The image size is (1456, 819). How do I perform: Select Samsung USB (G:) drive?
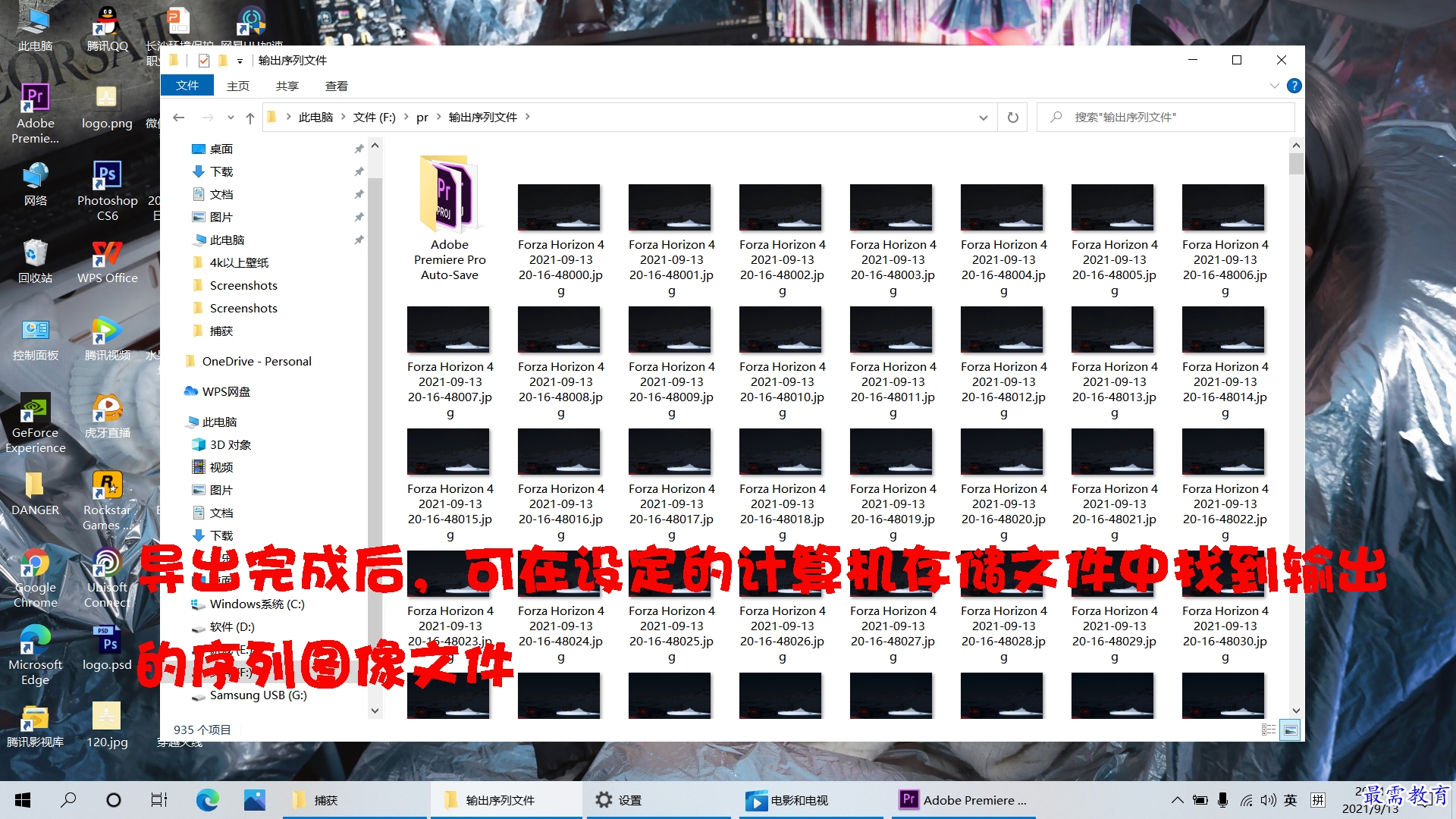pos(258,695)
